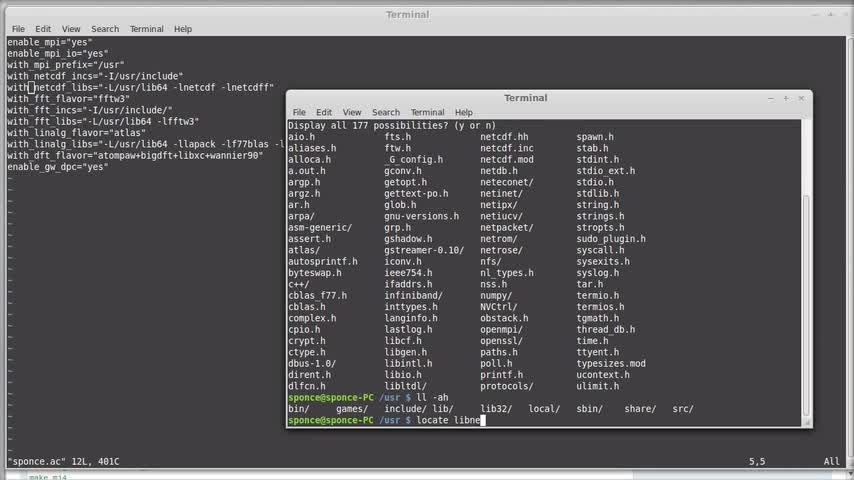The width and height of the screenshot is (854, 480).
Task: Click 'lib32/' in the ll output
Action: 496,409
